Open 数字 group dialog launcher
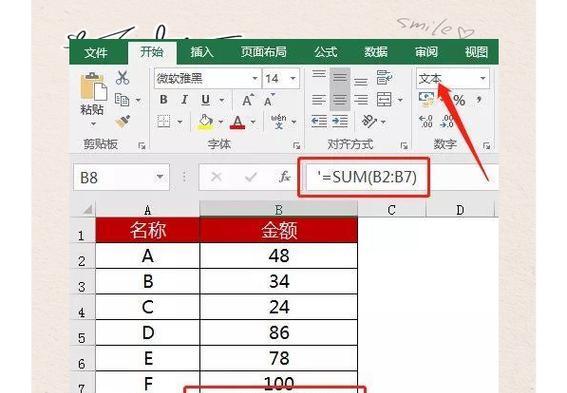Screen dimensions: 567x393 coord(486,146)
